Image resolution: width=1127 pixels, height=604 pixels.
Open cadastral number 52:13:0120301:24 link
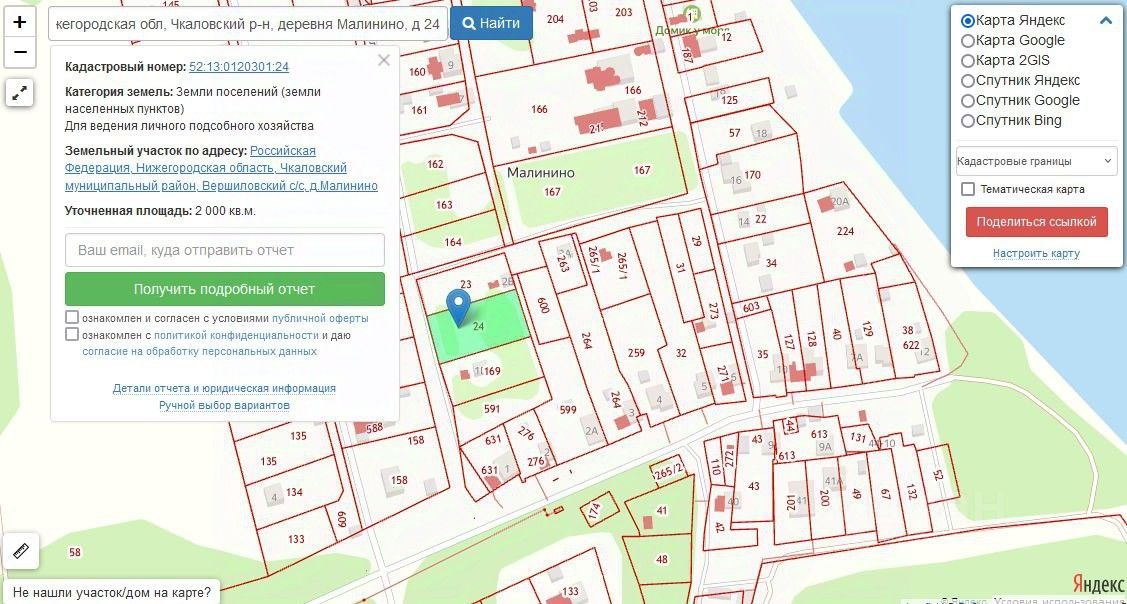[x=239, y=67]
